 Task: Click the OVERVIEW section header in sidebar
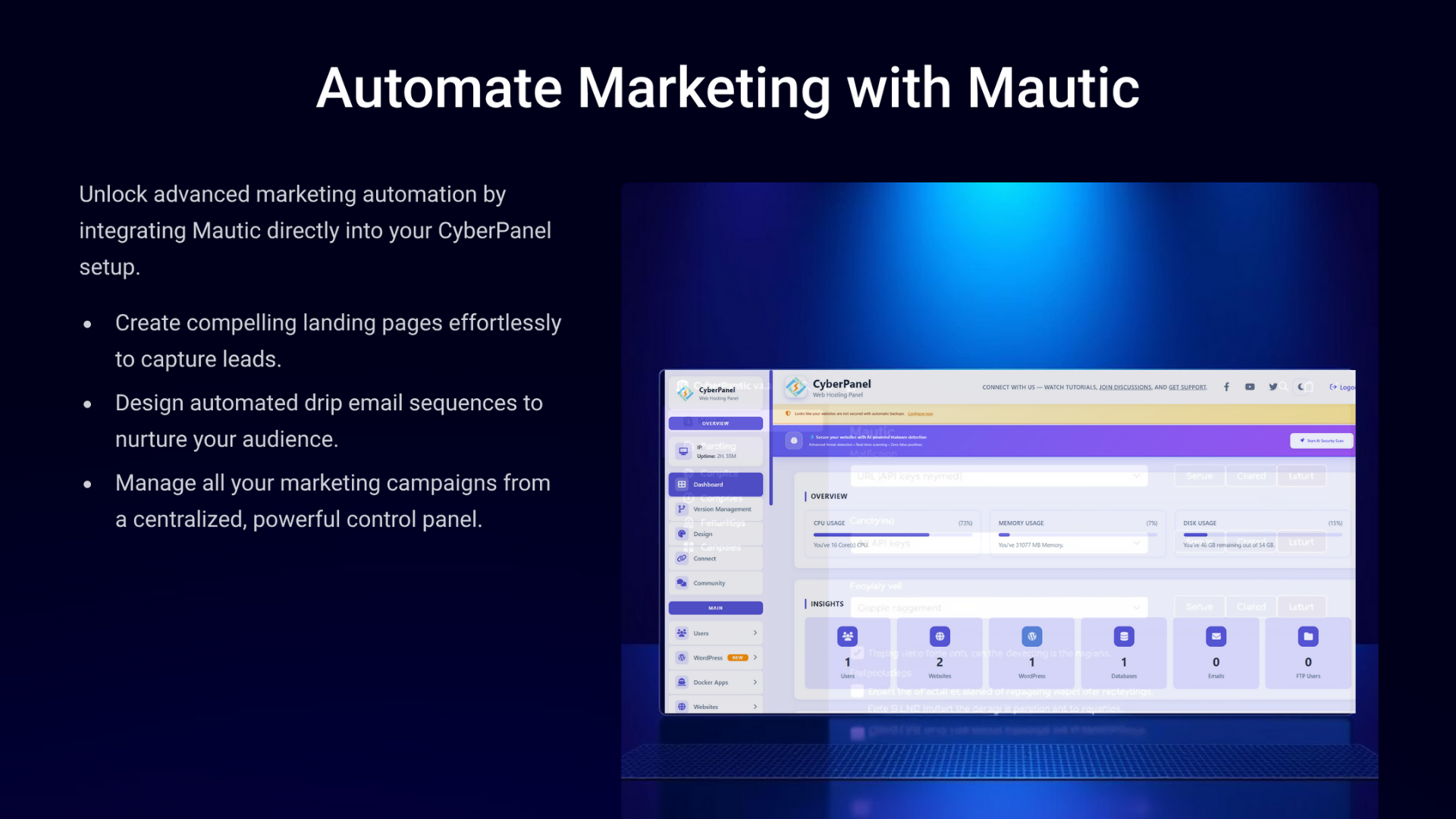(716, 424)
